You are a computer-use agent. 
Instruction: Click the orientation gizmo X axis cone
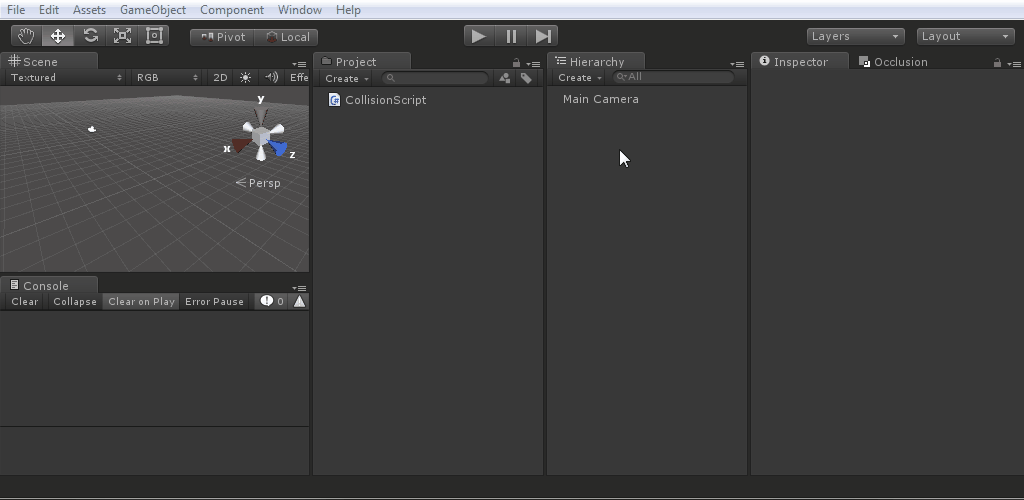coord(241,144)
